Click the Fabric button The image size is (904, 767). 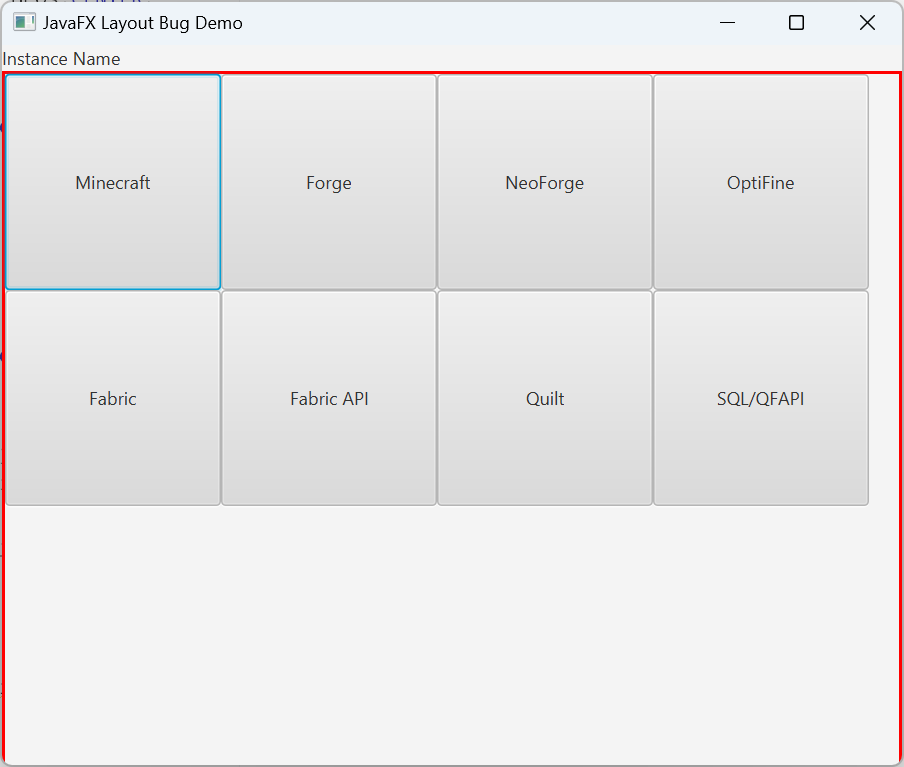click(x=113, y=398)
